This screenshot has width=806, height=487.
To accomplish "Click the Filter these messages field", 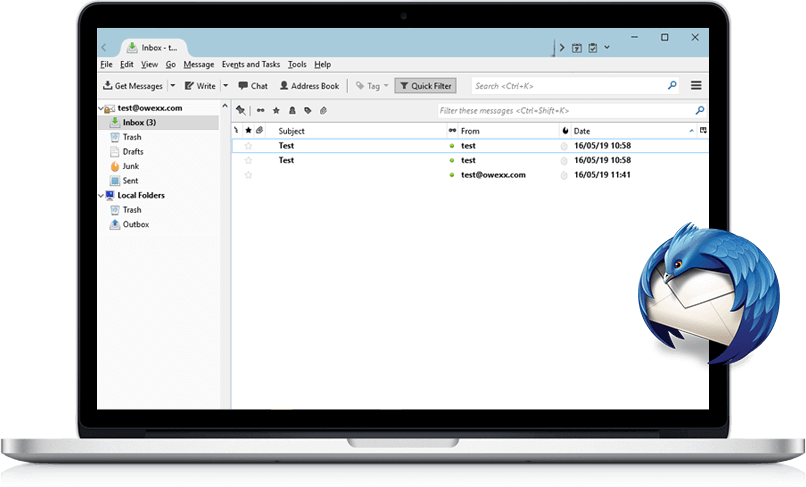I will (x=572, y=111).
